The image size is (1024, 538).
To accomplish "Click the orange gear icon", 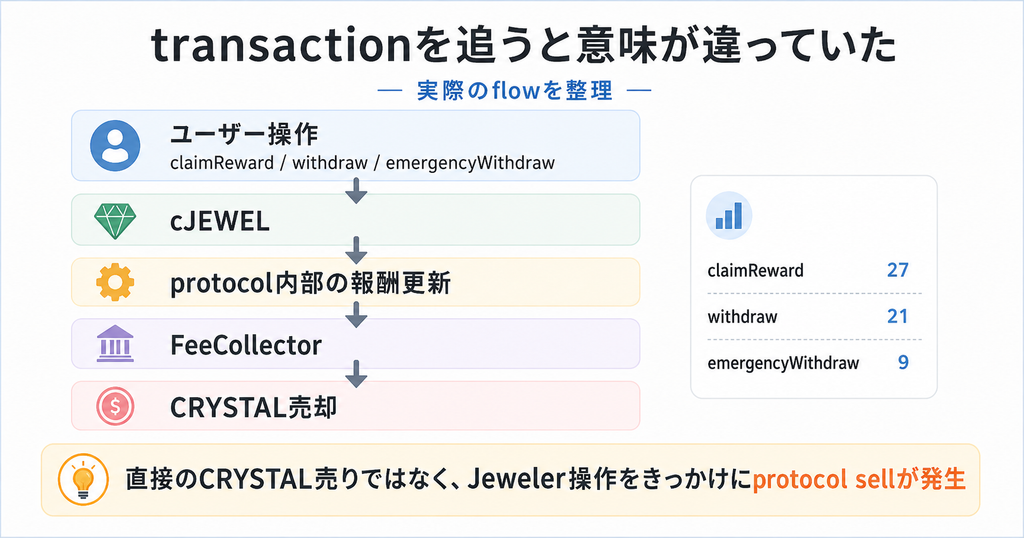I will pos(115,283).
